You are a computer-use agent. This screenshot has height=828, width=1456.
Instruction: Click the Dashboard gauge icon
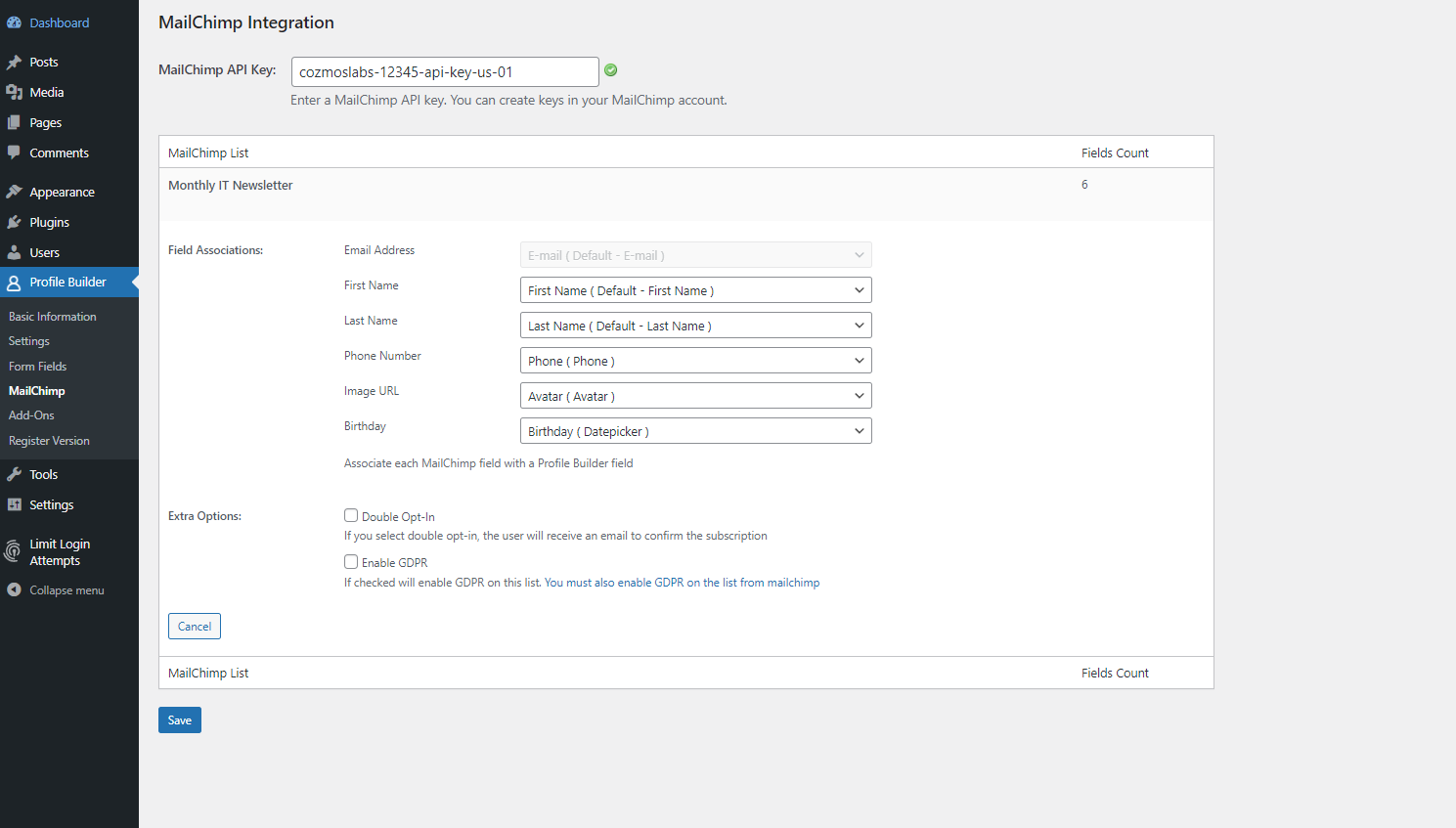pos(14,22)
